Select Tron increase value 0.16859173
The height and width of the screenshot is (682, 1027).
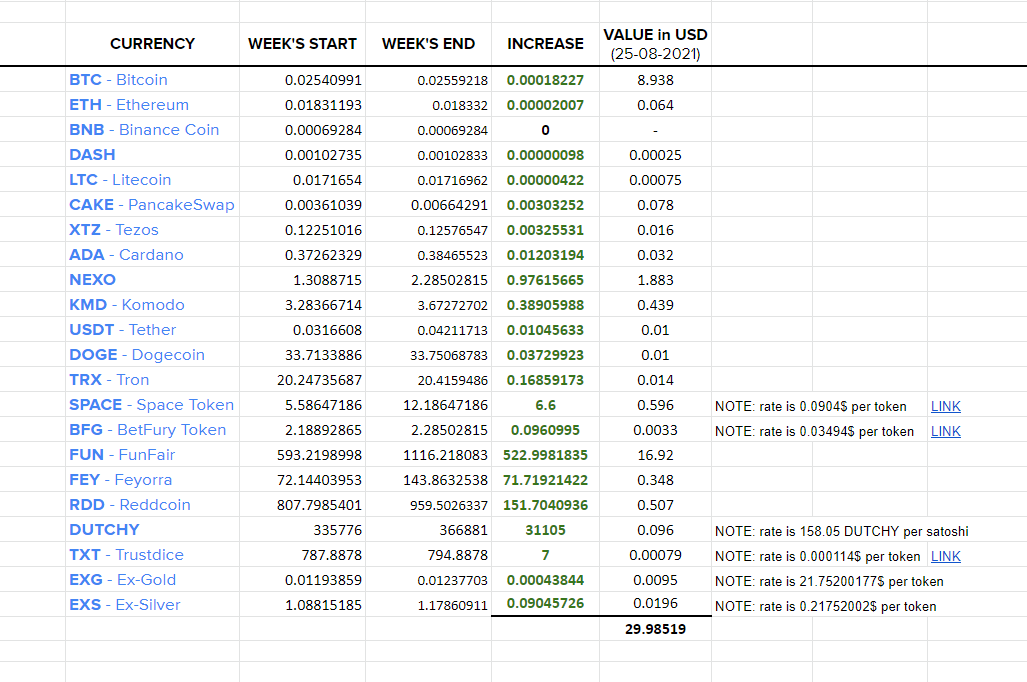click(x=545, y=380)
